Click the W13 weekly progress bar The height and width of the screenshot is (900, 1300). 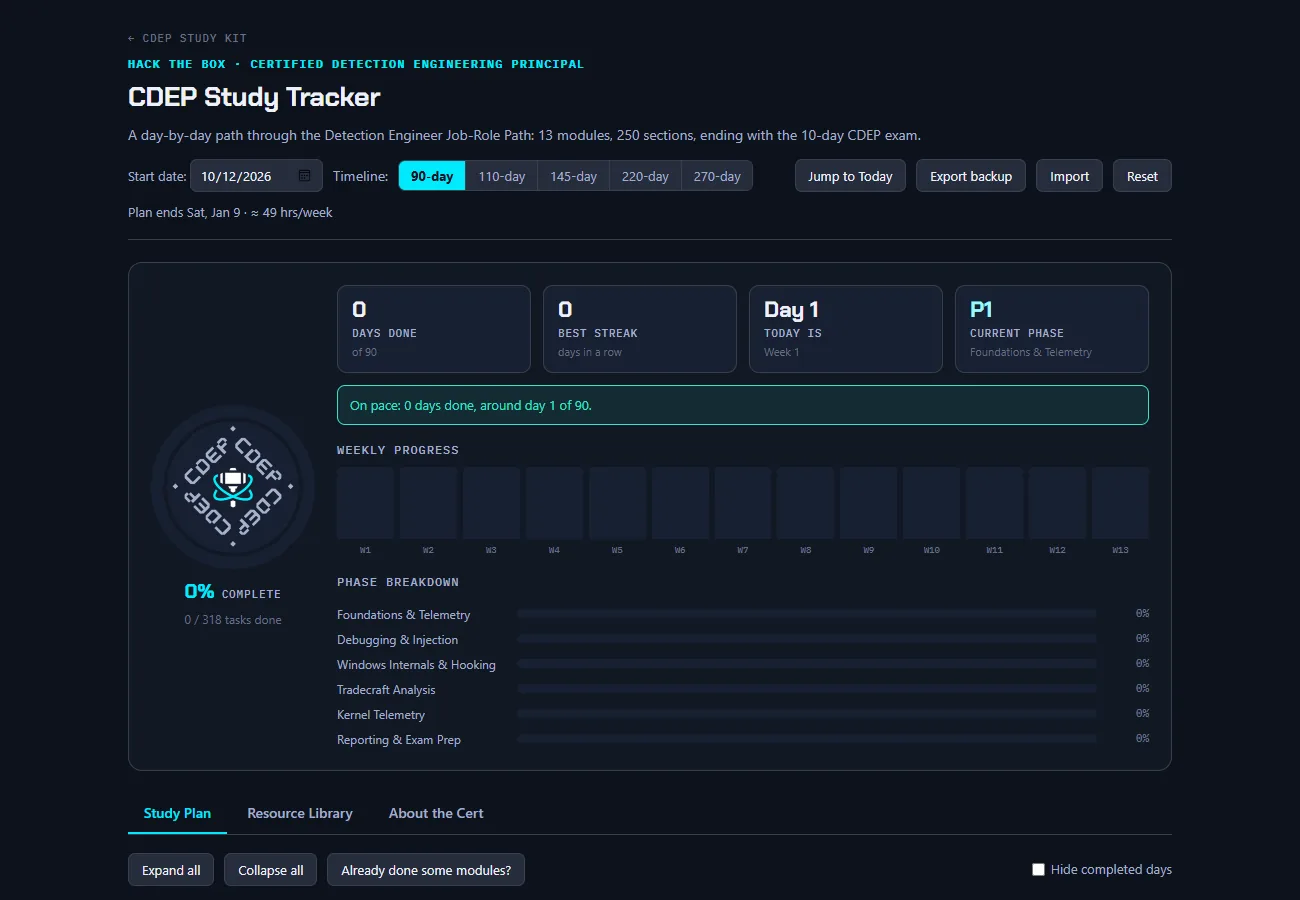click(x=1120, y=503)
